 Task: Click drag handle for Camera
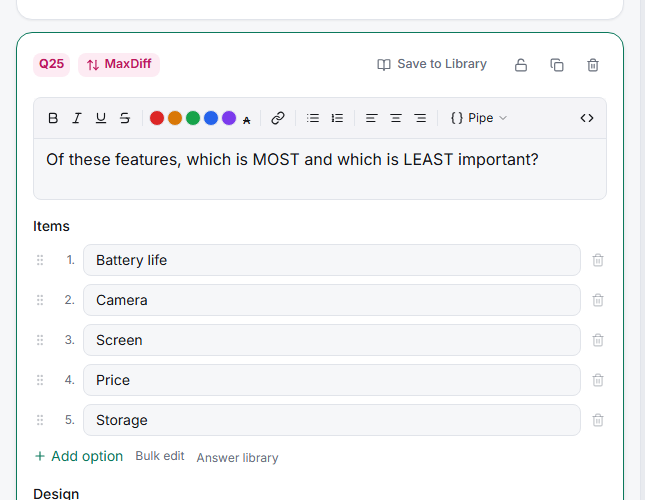click(40, 300)
